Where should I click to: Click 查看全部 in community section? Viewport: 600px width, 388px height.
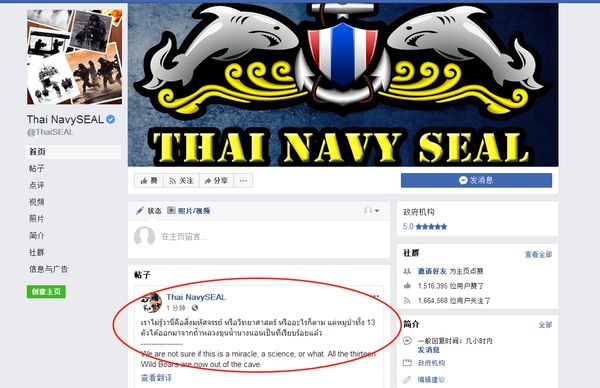(x=538, y=254)
